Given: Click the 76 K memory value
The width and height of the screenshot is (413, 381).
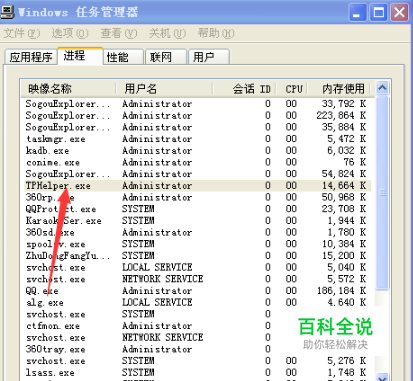Looking at the screenshot, I should point(355,162).
